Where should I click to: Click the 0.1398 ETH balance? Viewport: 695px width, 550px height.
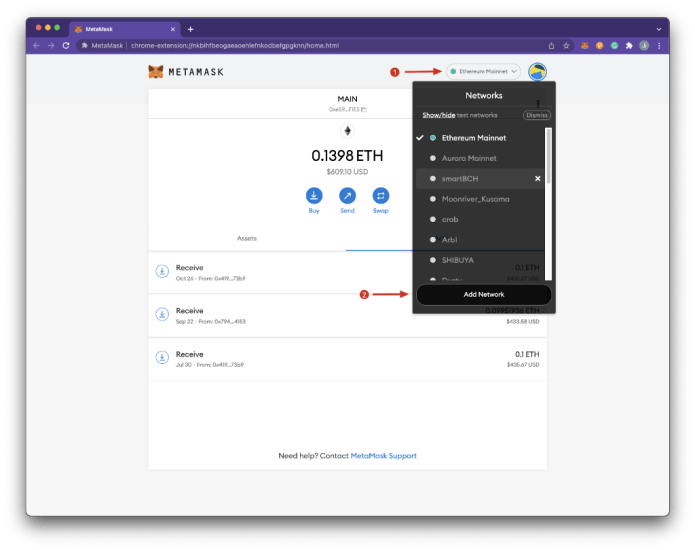coord(348,156)
